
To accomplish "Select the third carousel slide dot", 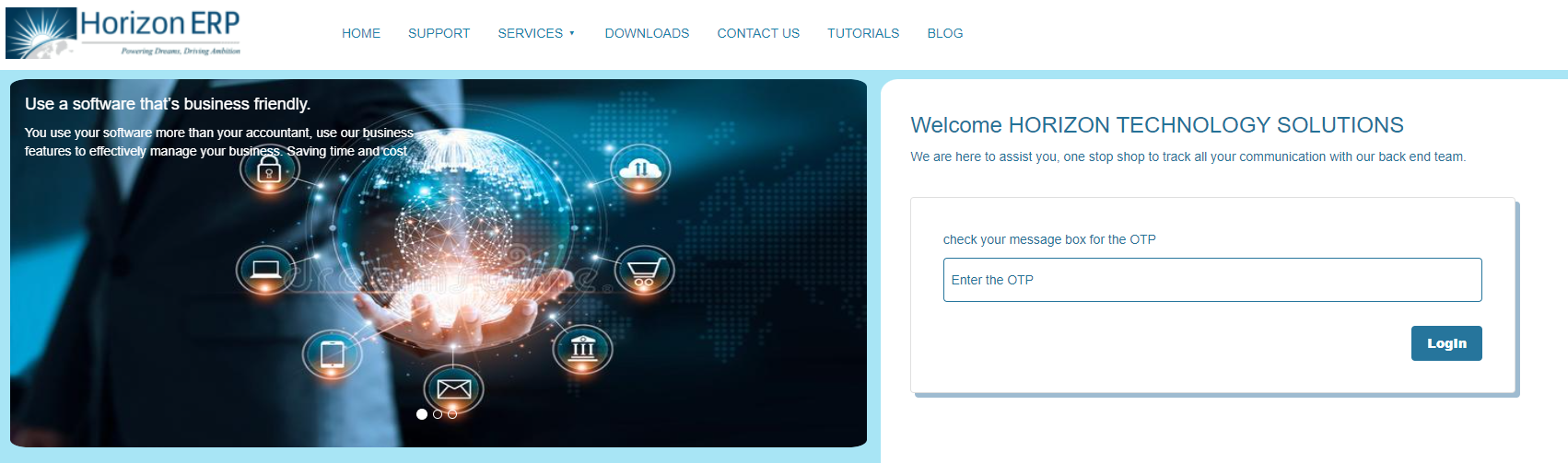I will pos(452,414).
